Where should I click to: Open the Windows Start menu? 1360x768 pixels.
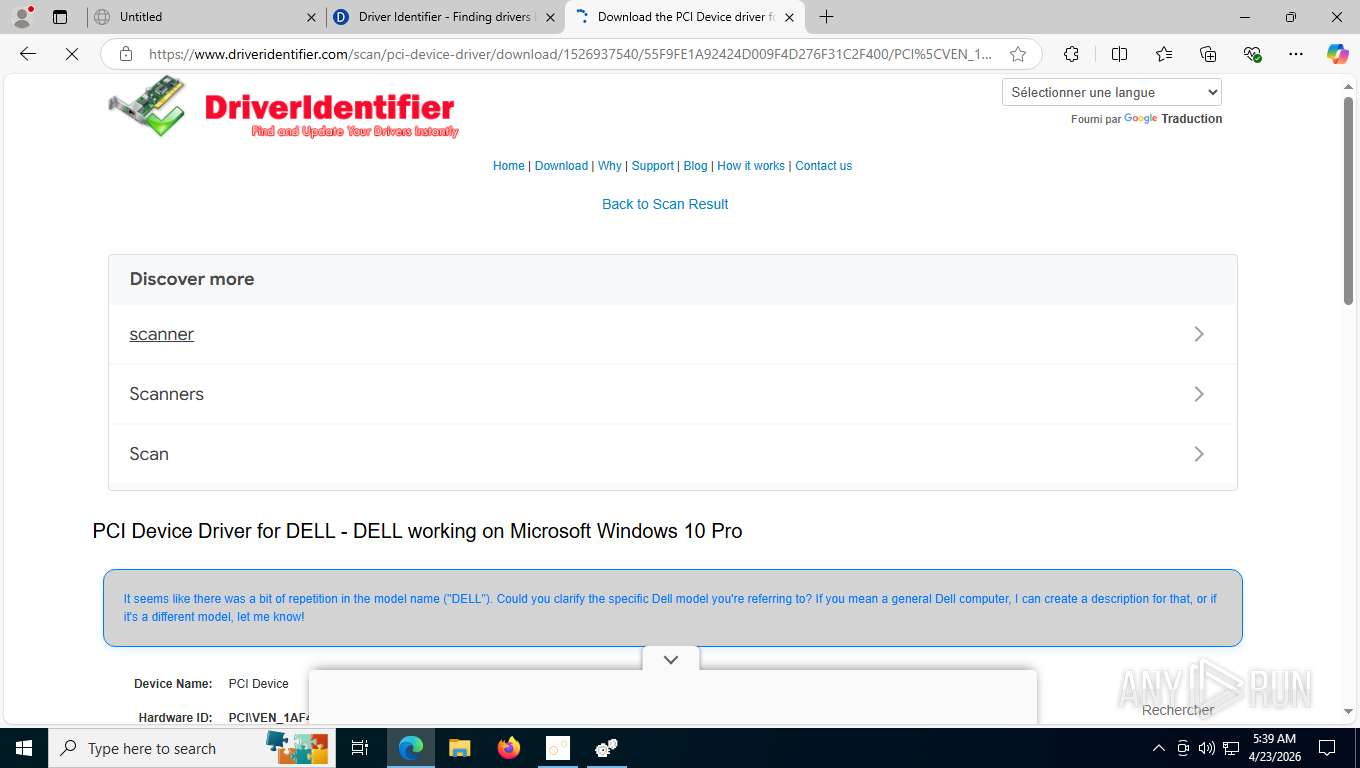[23, 748]
